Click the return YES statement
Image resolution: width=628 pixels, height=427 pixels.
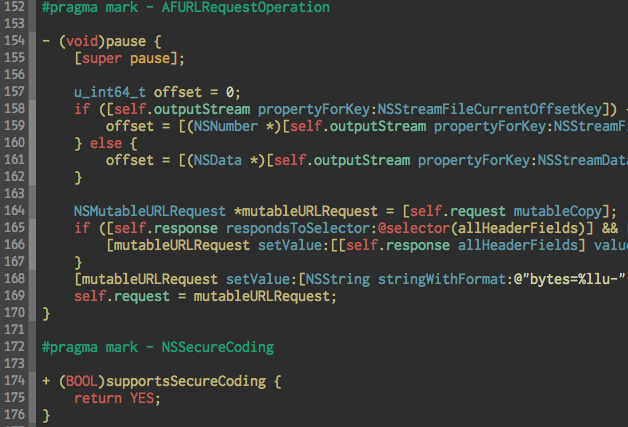point(117,398)
